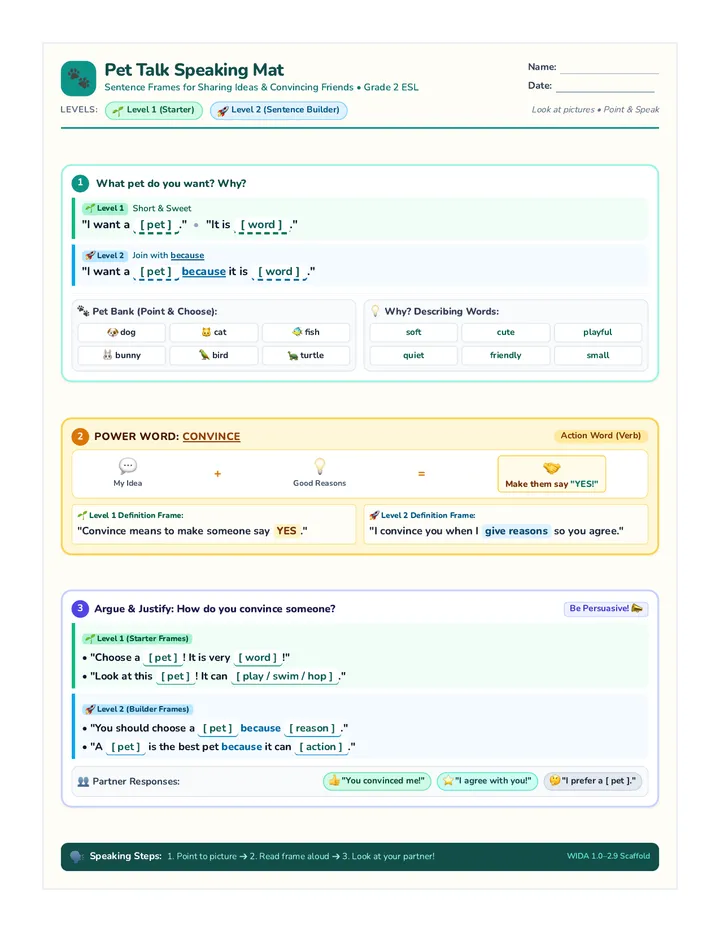Click the Look at pictures • Point & Speak text
This screenshot has width=720, height=932.
[x=595, y=109]
